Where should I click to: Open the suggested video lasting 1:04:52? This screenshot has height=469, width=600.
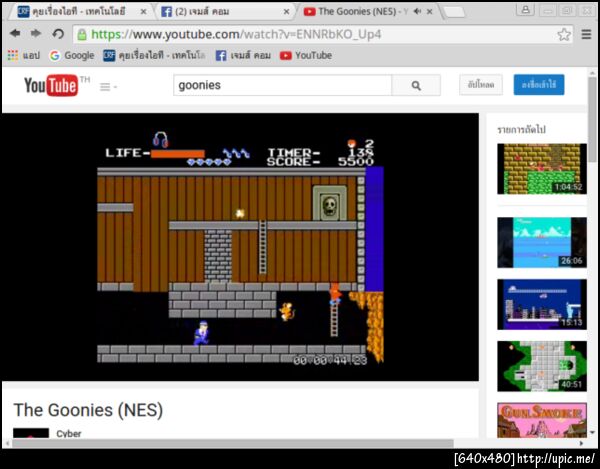coord(542,169)
